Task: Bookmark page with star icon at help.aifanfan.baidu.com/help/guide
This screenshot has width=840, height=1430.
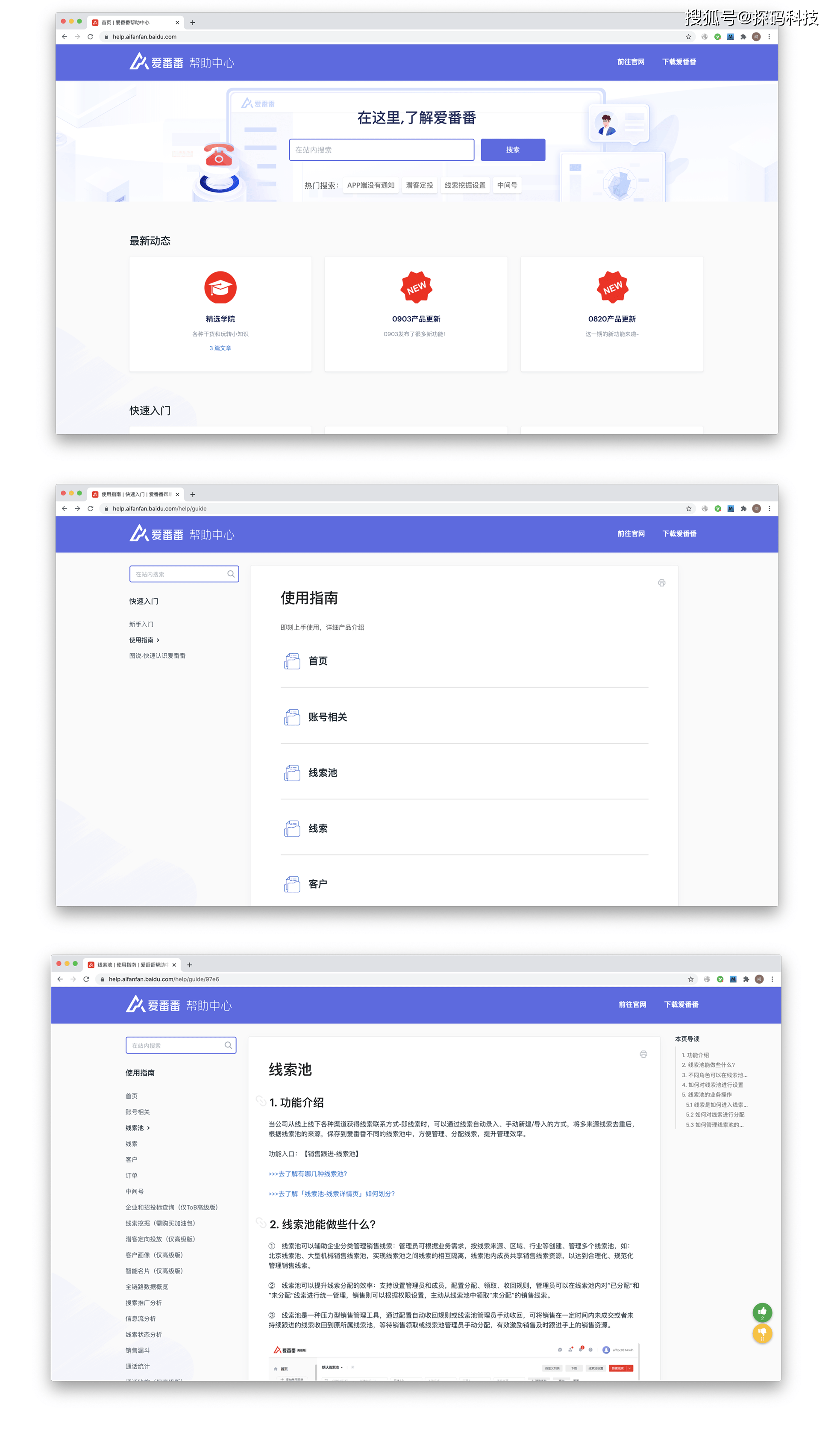Action: tap(689, 509)
